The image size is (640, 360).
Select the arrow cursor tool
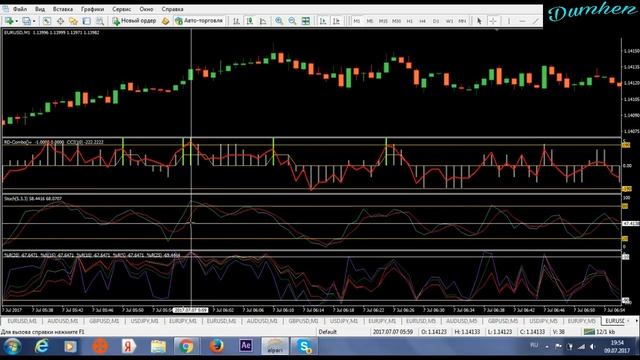tap(479, 21)
